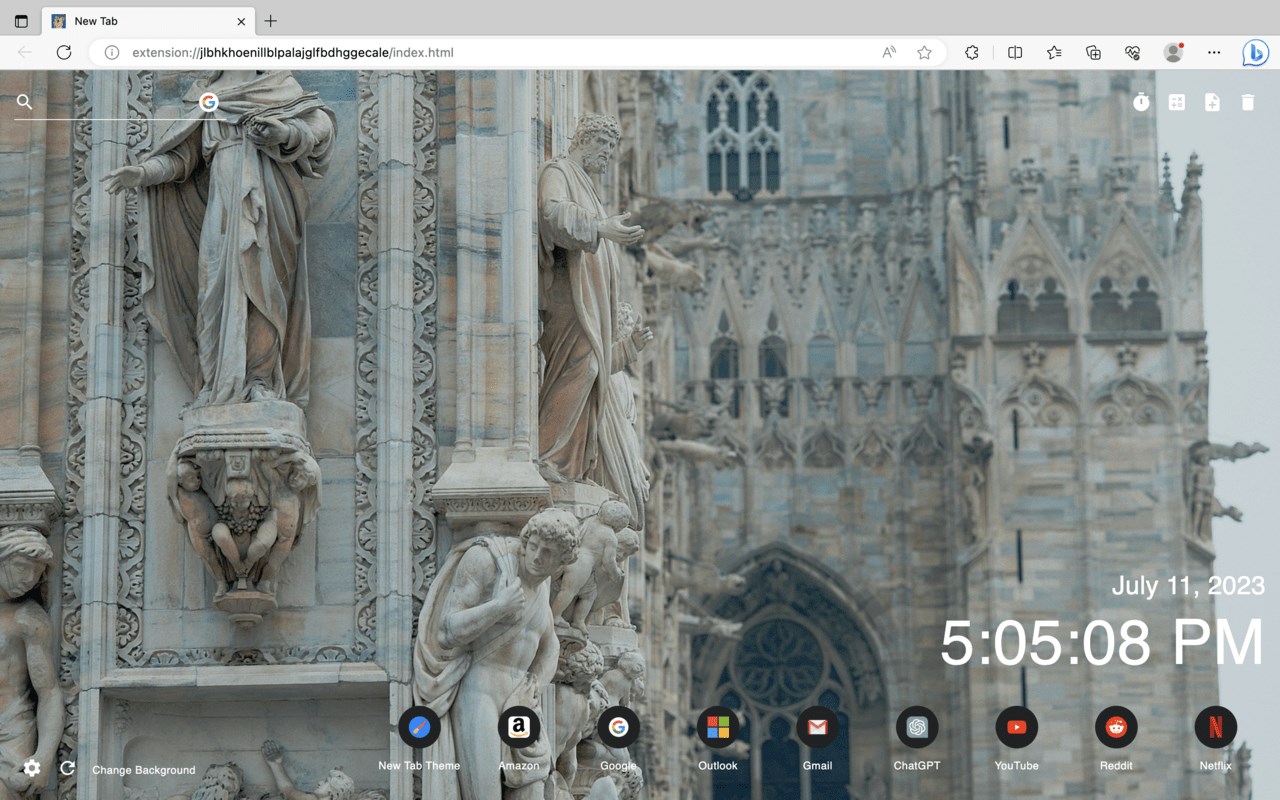Open the Reddit shortcut
Viewport: 1280px width, 800px height.
pos(1115,727)
